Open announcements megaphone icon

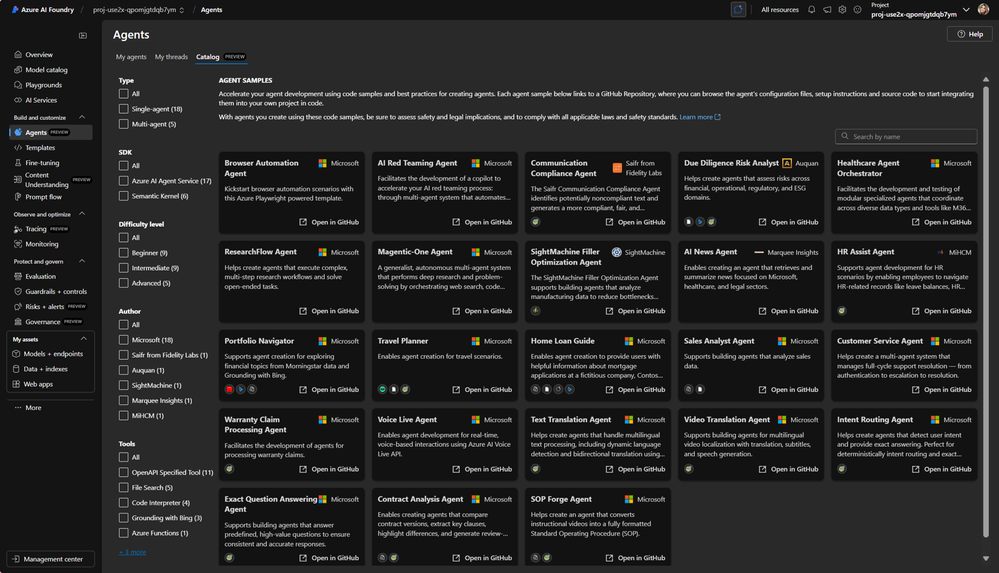click(x=827, y=10)
